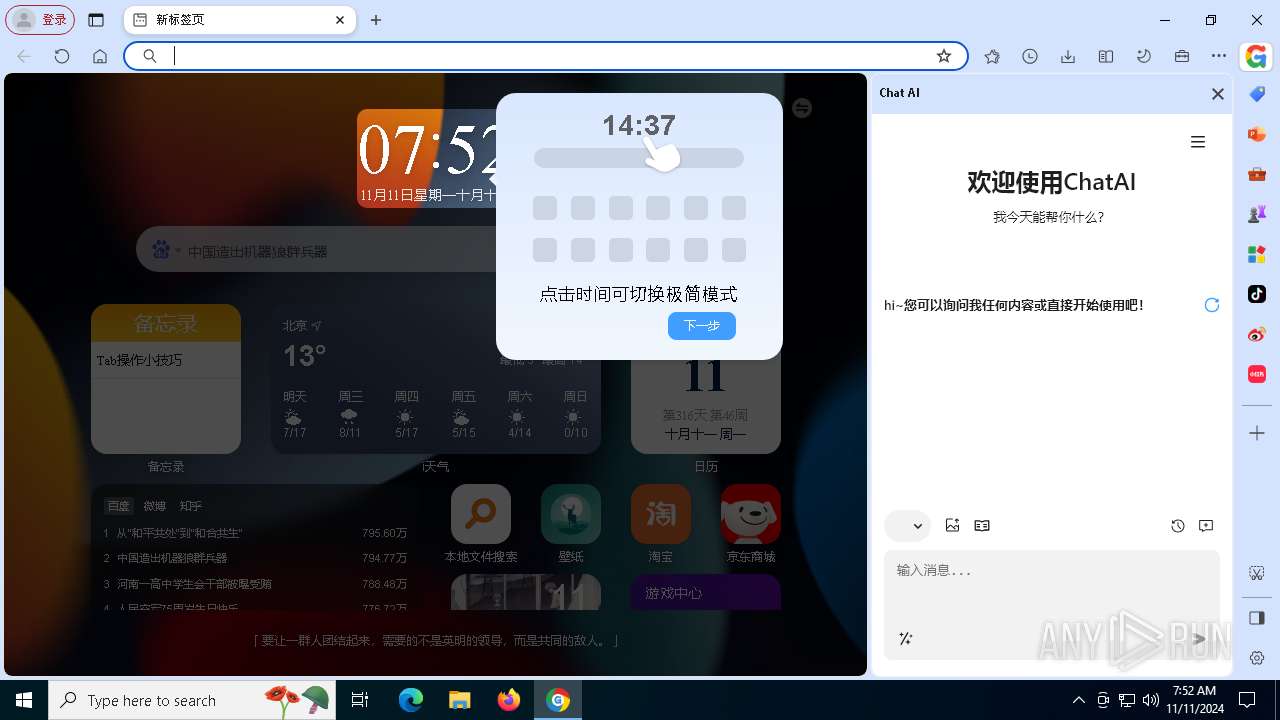Open the toolbox briefcase icon
Screen dimensions: 1280x720
pyautogui.click(x=1182, y=57)
